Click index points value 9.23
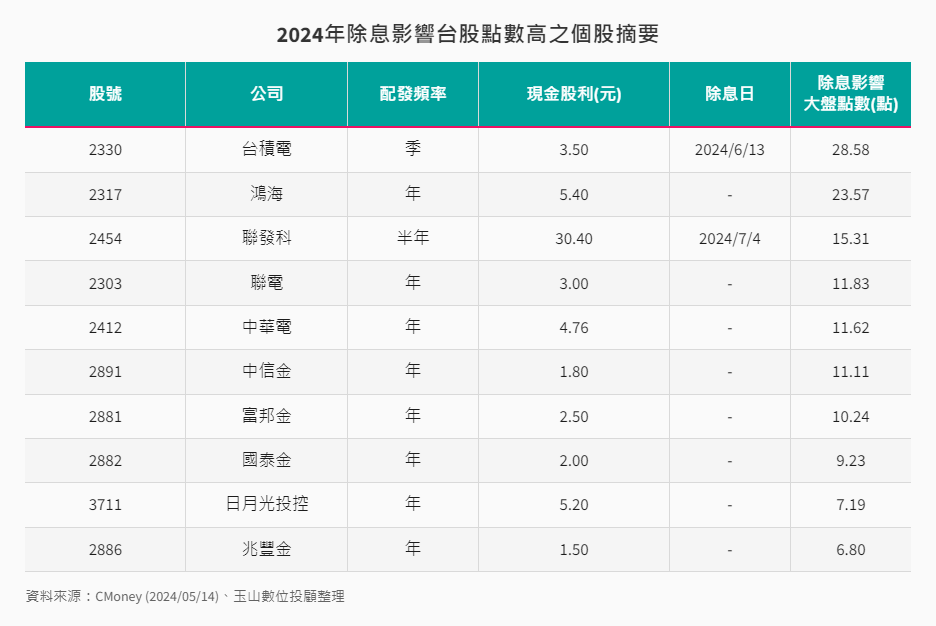The height and width of the screenshot is (626, 936). click(x=851, y=461)
